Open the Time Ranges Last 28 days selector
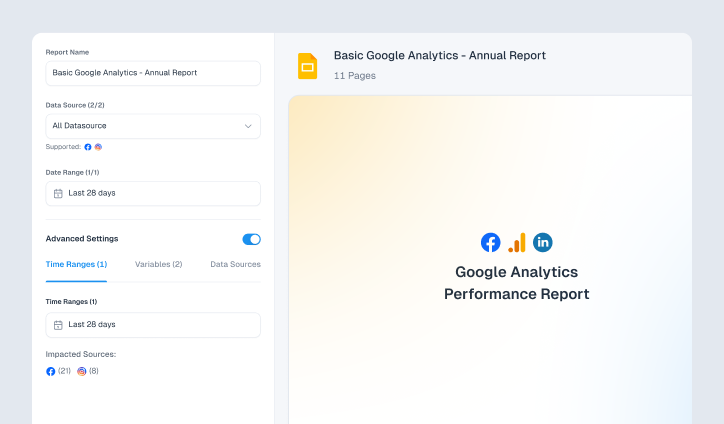The width and height of the screenshot is (724, 424). pos(153,325)
